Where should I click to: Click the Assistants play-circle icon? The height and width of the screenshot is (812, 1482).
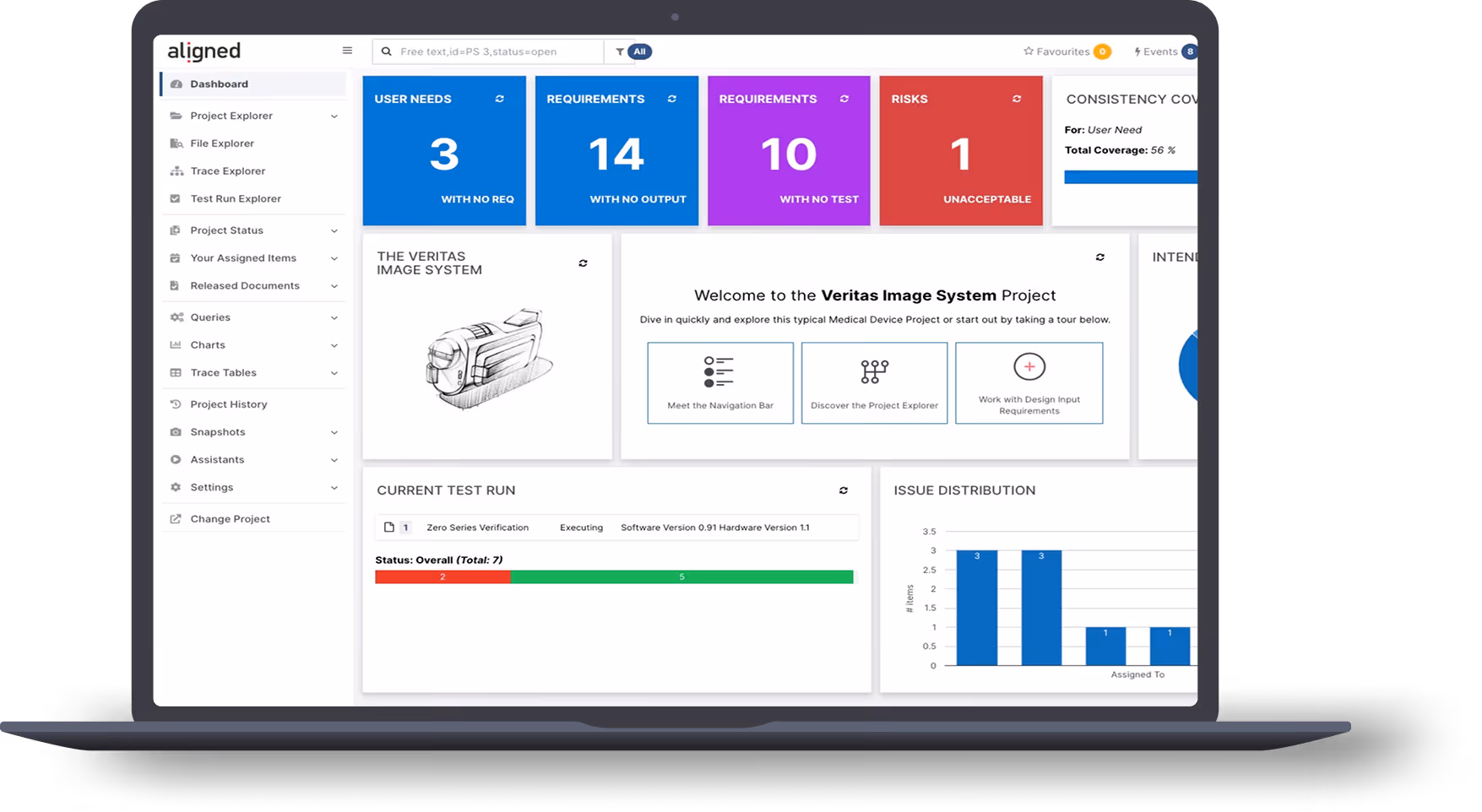(x=176, y=460)
